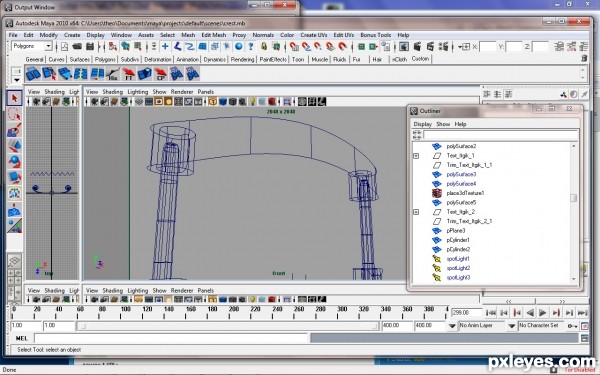The width and height of the screenshot is (600, 375).
Task: Open front panel Shading menu
Action: (112, 92)
